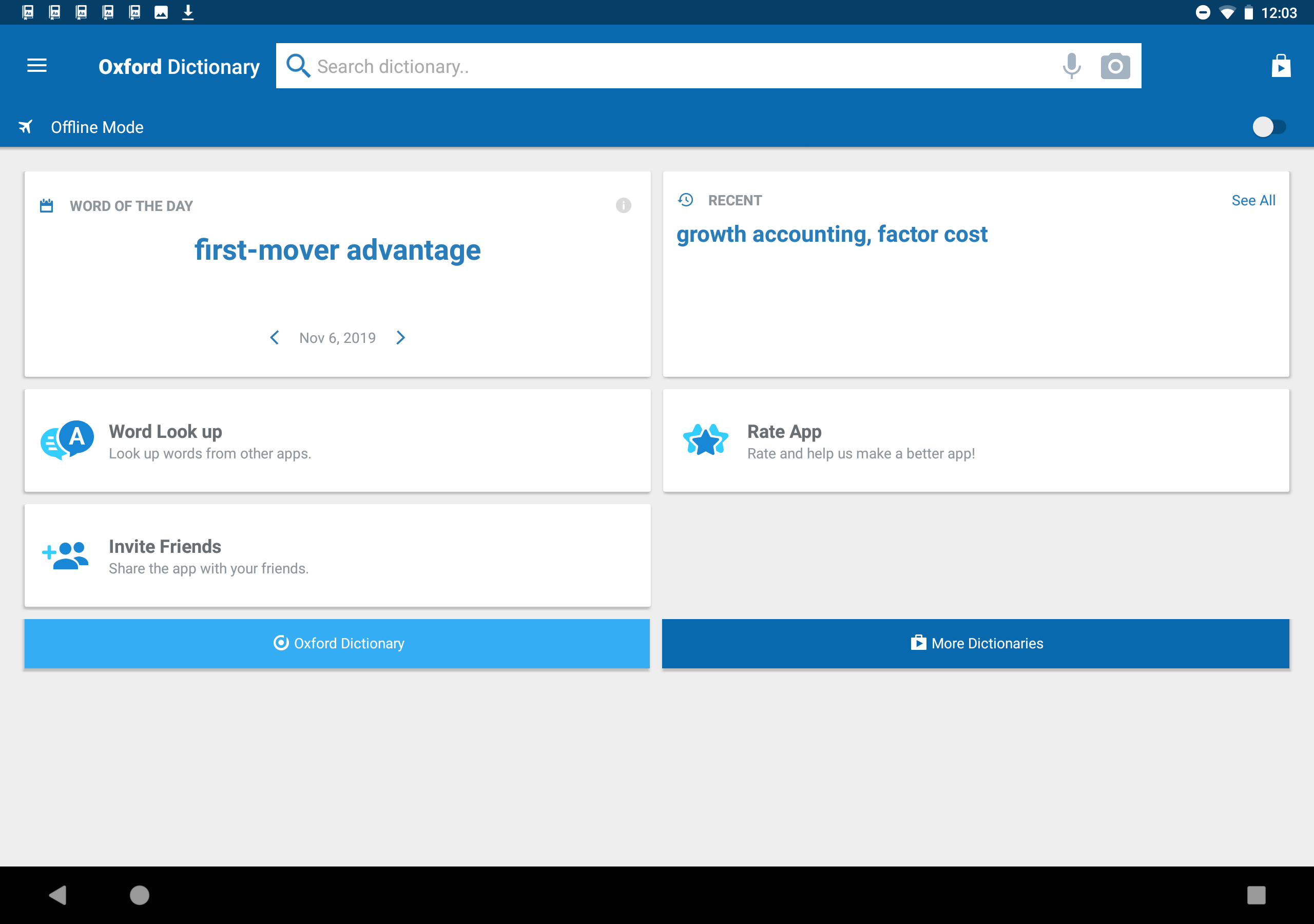1314x924 pixels.
Task: Open recent entry growth accounting, factor cost
Action: [x=832, y=235]
